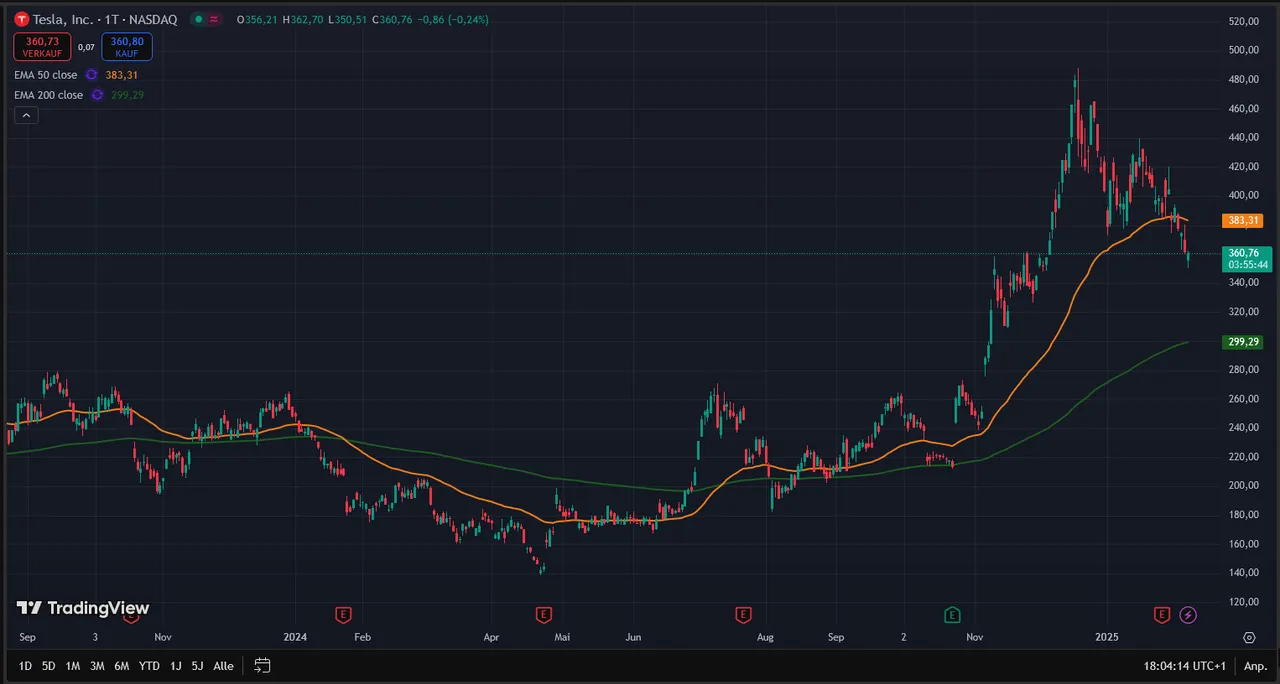Open the green earnings marker before Nov
Image resolution: width=1280 pixels, height=684 pixels.
tap(953, 613)
